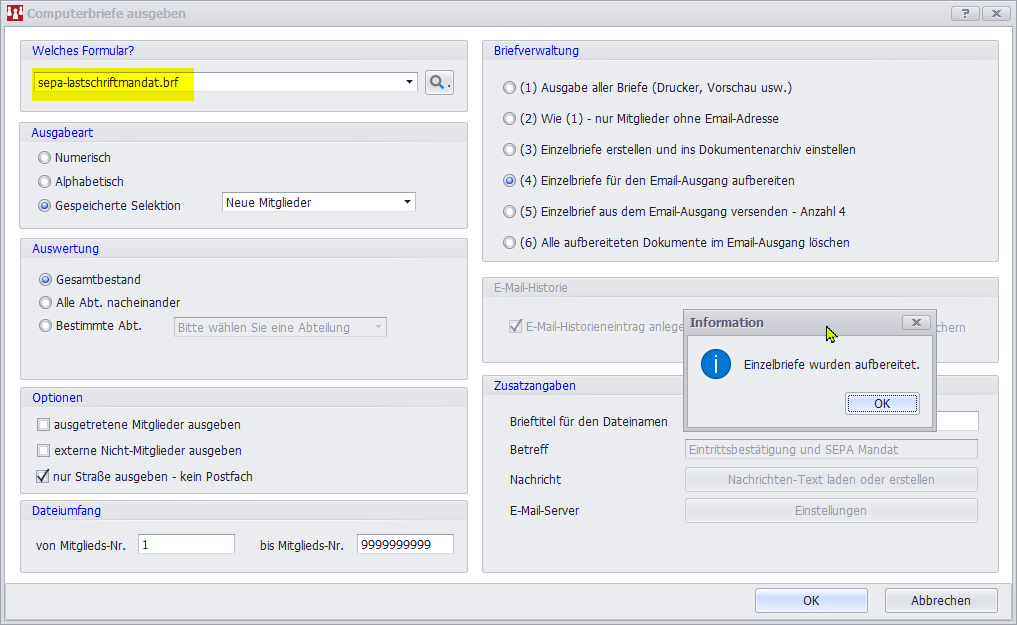
Task: Click the main OK button at bottom
Action: pos(811,601)
